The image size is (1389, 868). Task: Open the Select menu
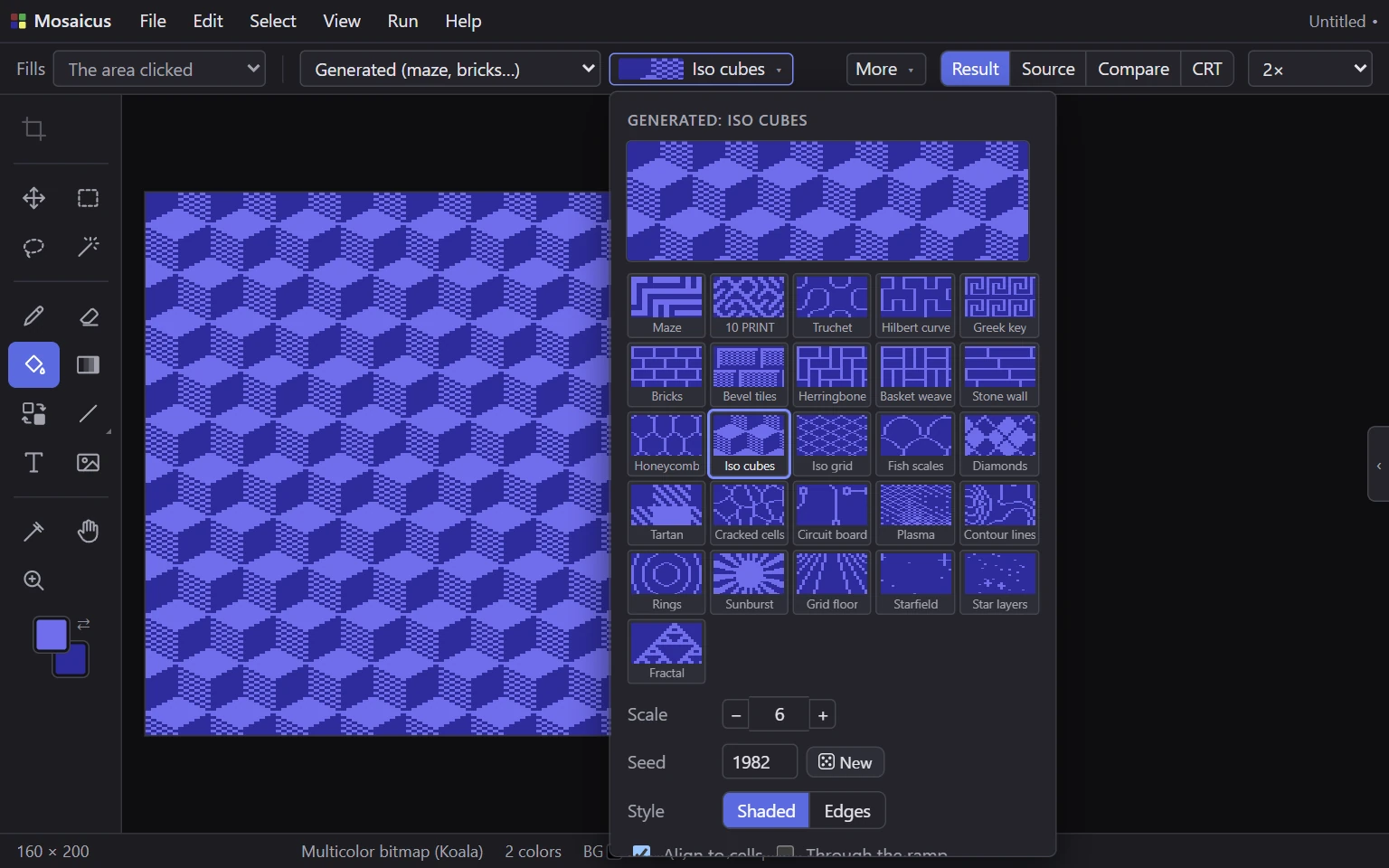273,21
